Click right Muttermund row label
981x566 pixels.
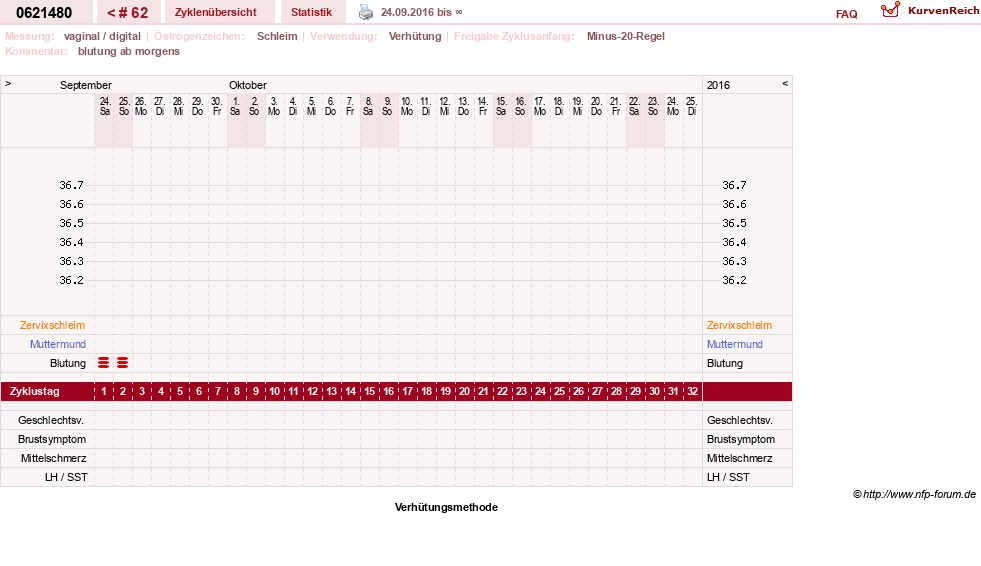pos(734,344)
